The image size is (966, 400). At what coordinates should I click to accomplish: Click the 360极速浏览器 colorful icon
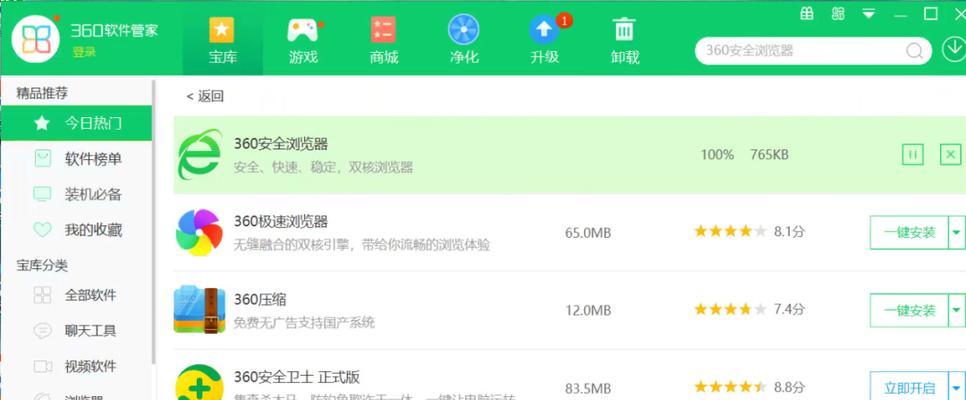click(x=199, y=232)
